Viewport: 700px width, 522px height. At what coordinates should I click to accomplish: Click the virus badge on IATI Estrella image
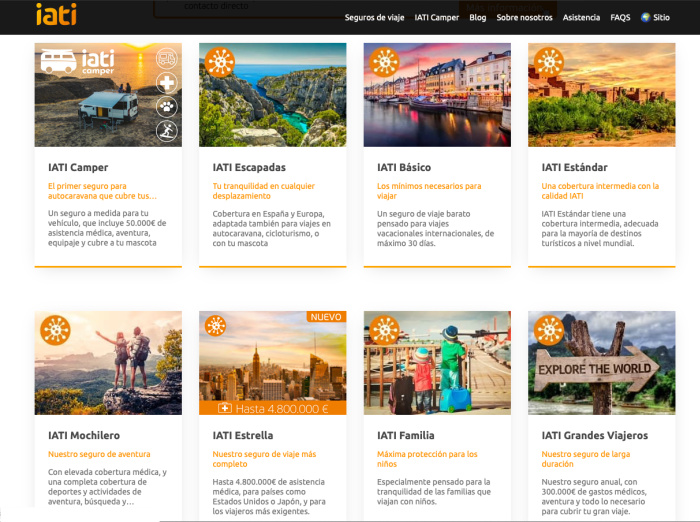(216, 326)
